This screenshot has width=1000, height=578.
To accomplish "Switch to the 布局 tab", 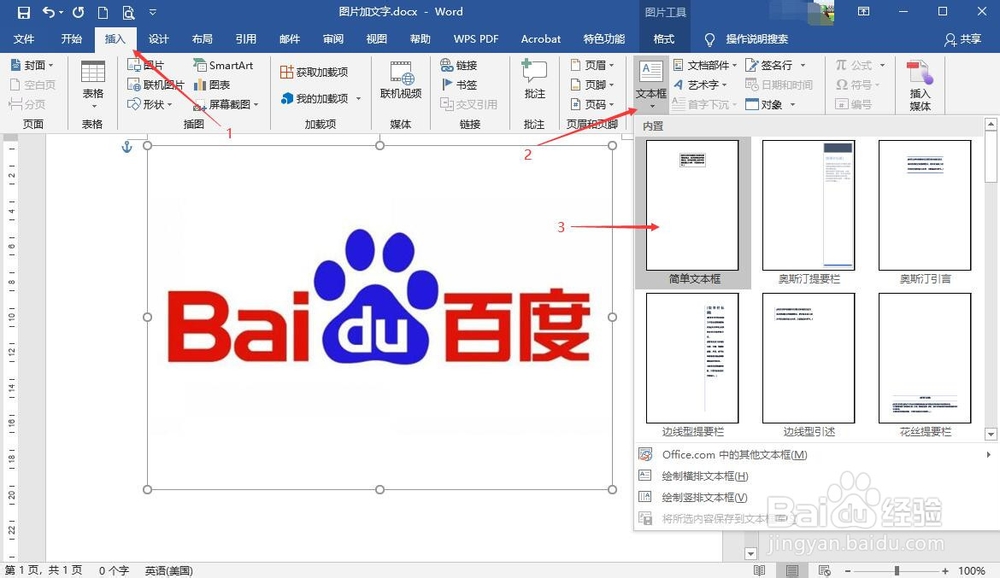I will click(202, 39).
